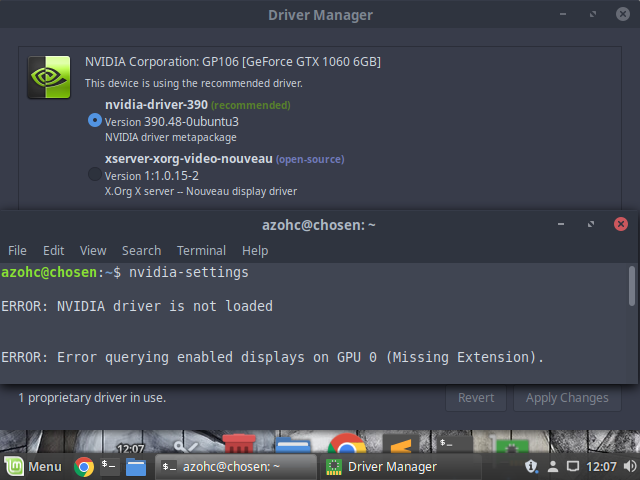Maximize the azohc@chosen terminal window

tap(591, 224)
